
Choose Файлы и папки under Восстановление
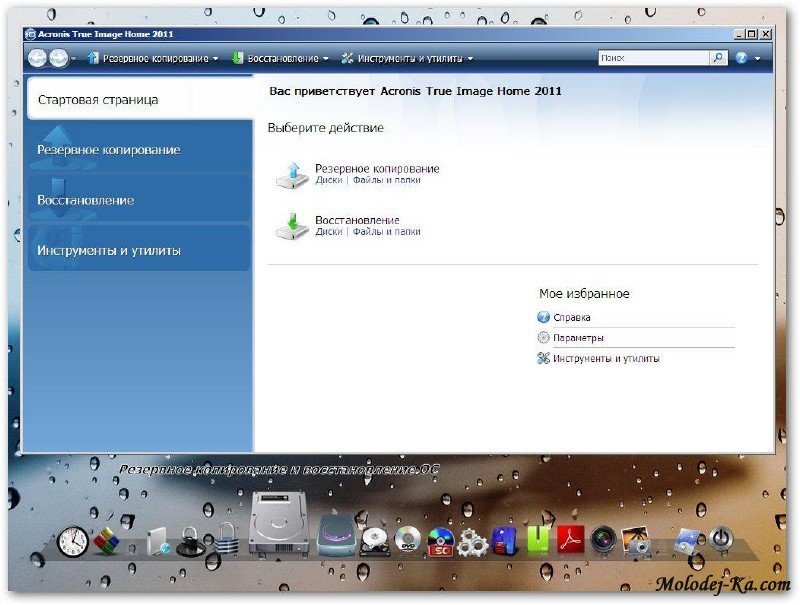tap(387, 232)
